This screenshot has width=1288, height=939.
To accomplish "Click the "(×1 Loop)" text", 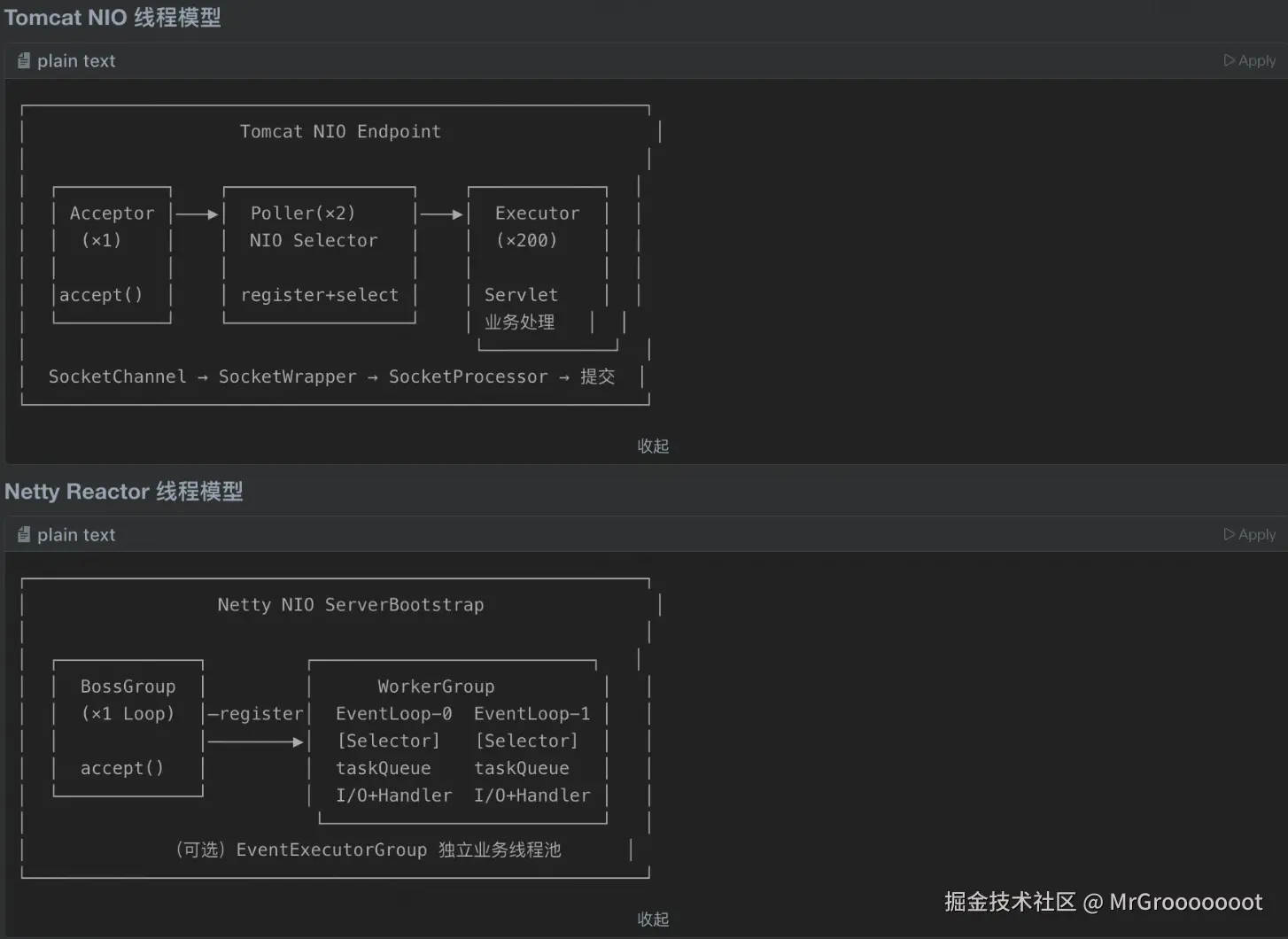I will (128, 714).
